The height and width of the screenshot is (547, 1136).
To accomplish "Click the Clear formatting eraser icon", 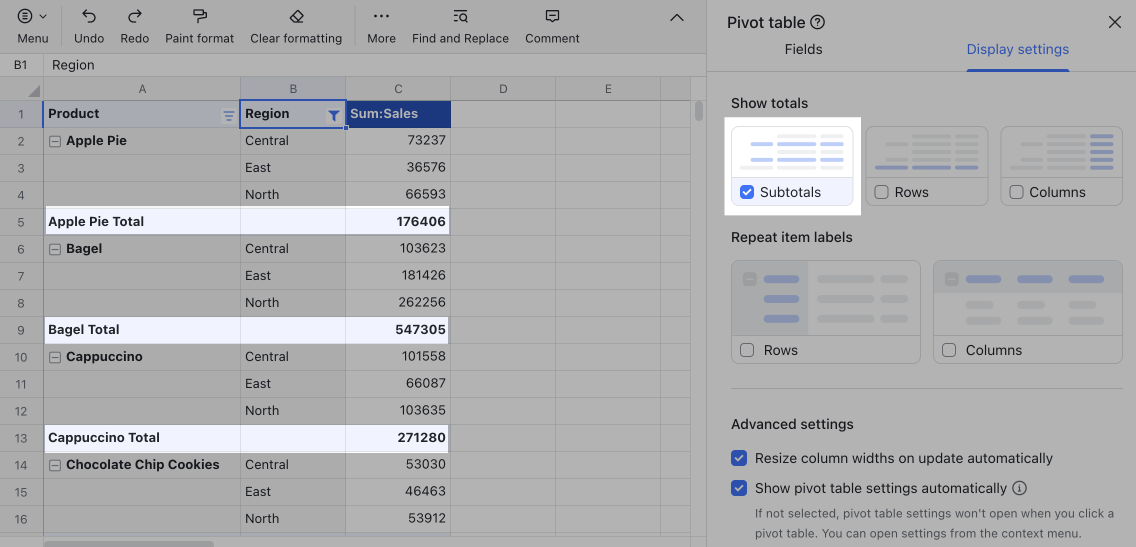I will (296, 17).
